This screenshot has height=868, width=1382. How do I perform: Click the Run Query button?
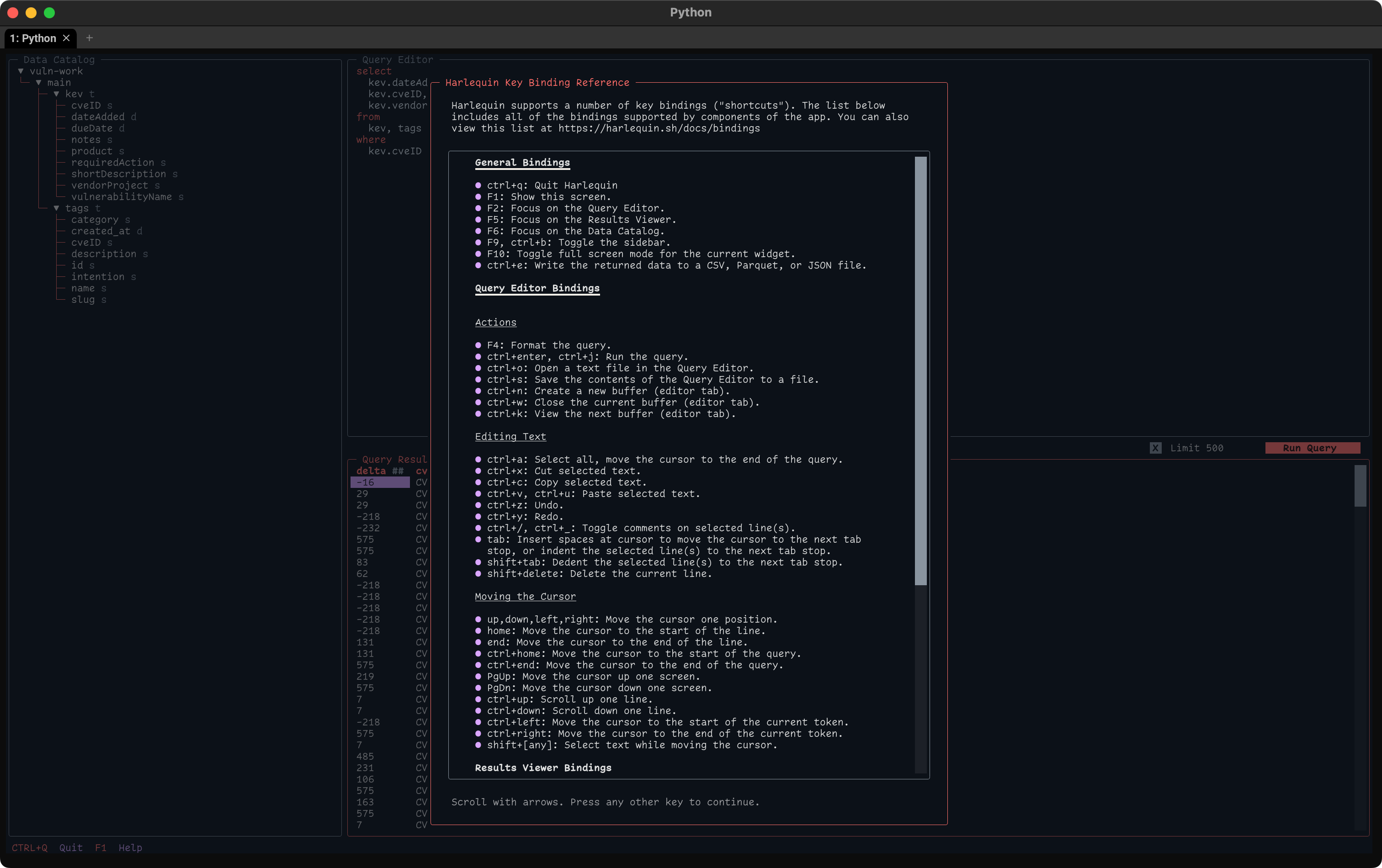pyautogui.click(x=1312, y=448)
